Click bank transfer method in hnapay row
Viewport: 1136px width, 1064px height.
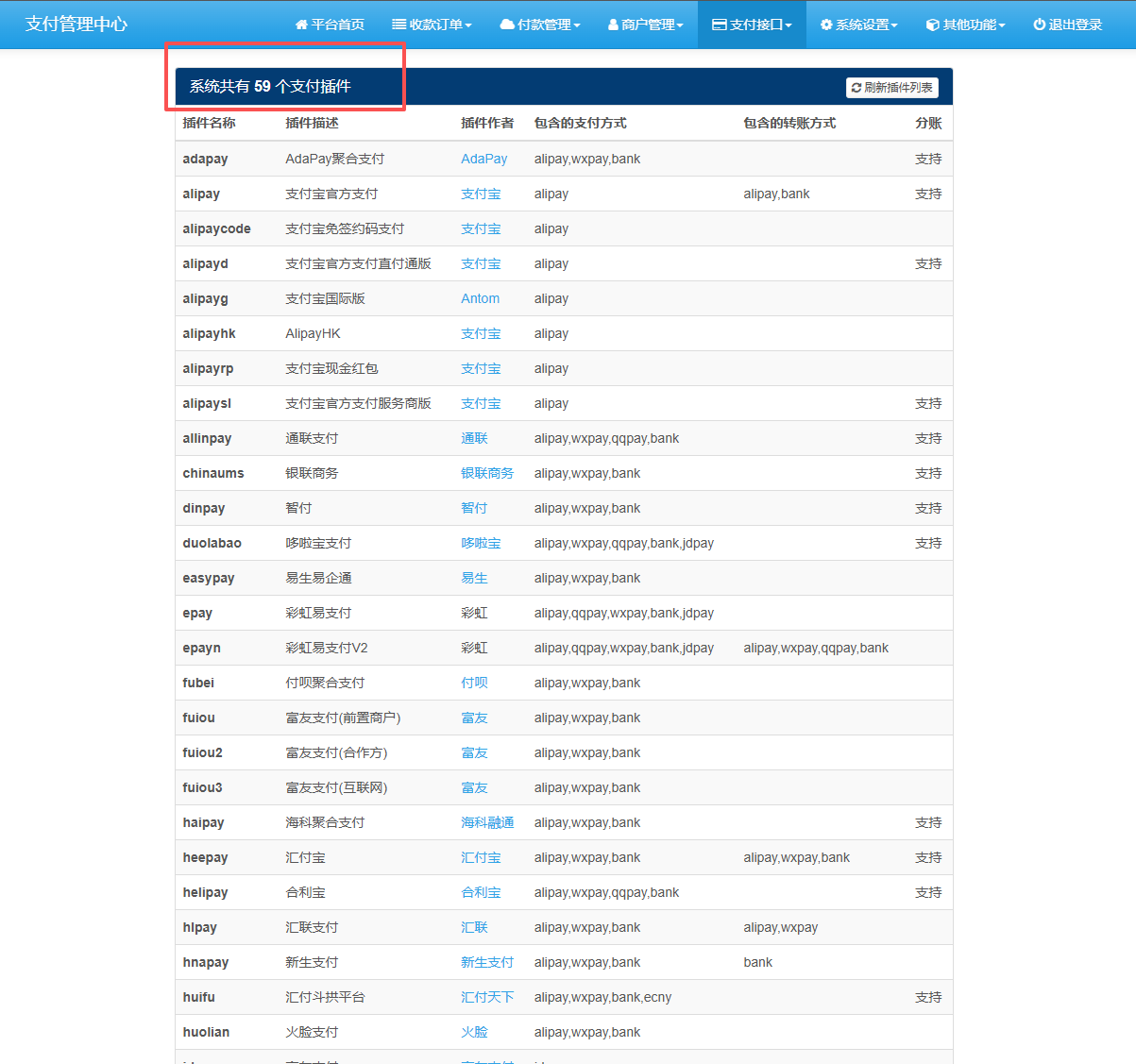(x=757, y=962)
